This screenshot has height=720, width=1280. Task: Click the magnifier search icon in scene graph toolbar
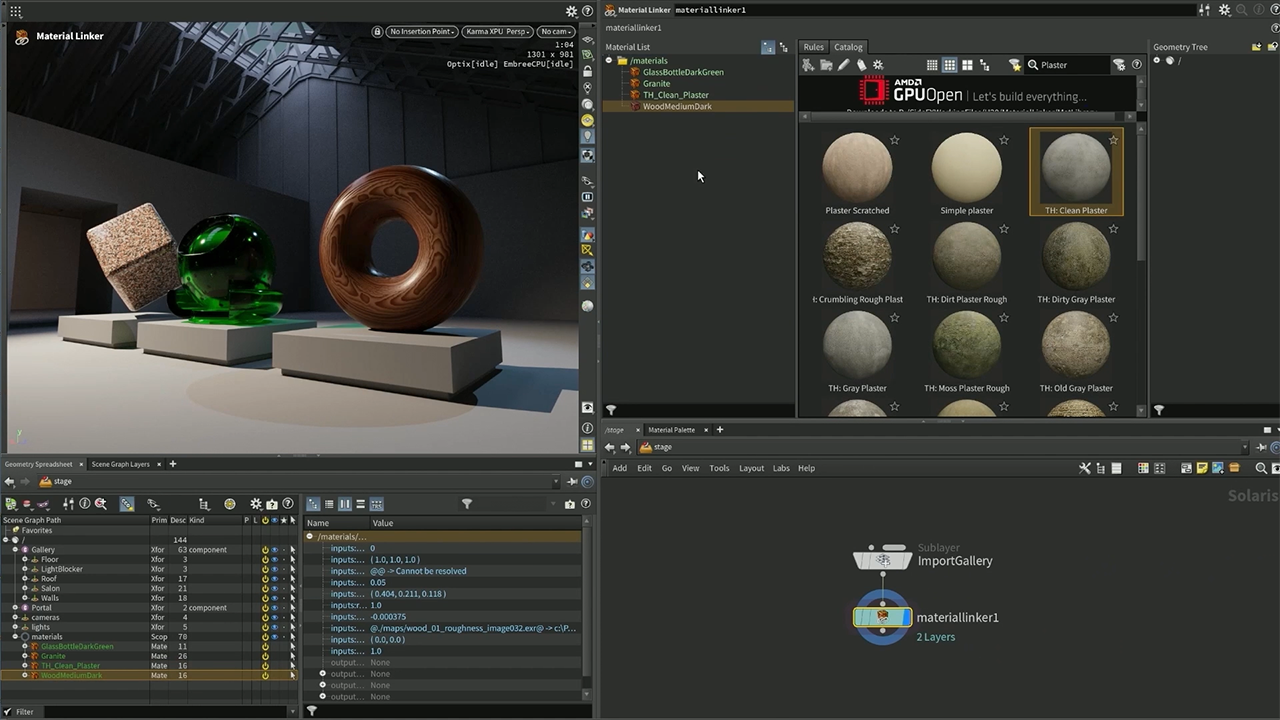pos(101,504)
